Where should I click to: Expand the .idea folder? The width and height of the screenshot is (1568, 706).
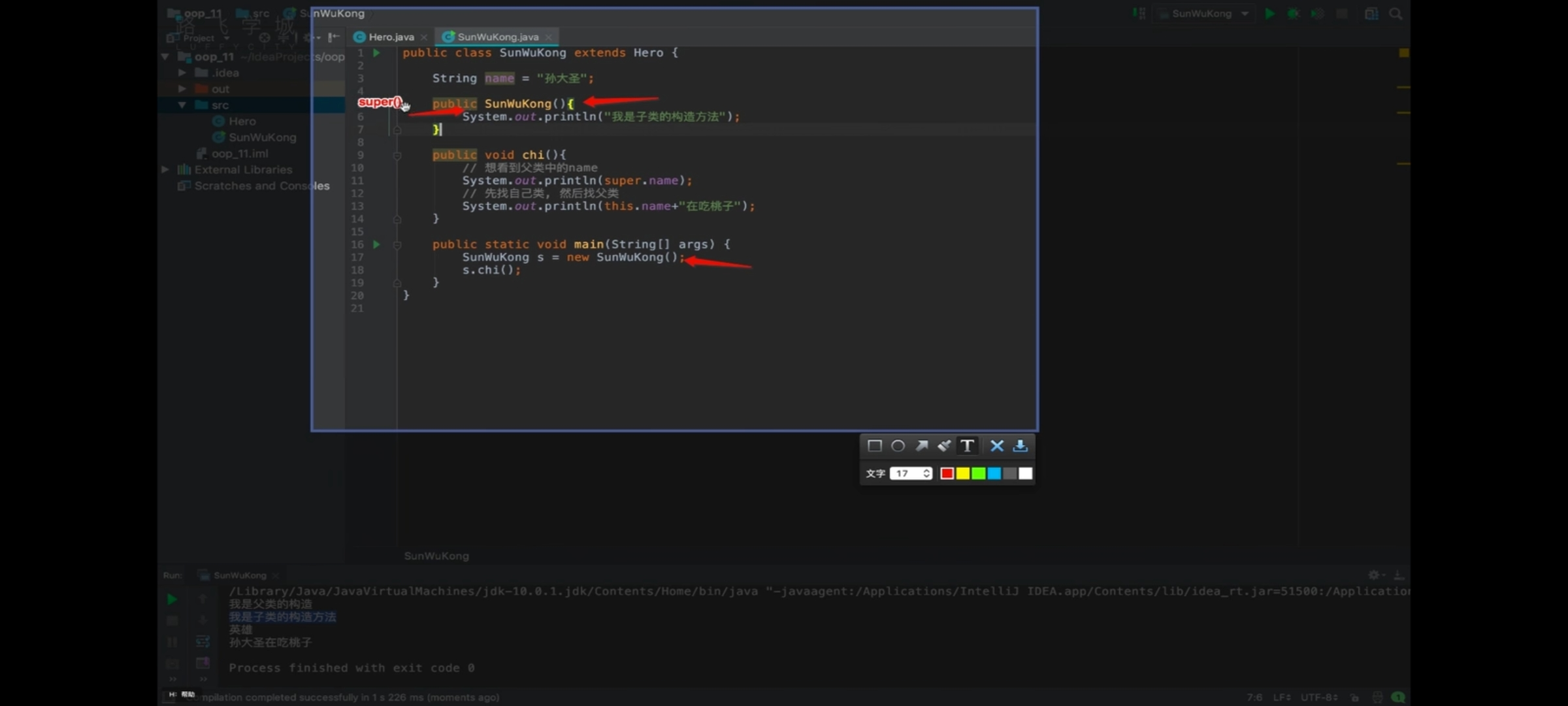click(182, 73)
